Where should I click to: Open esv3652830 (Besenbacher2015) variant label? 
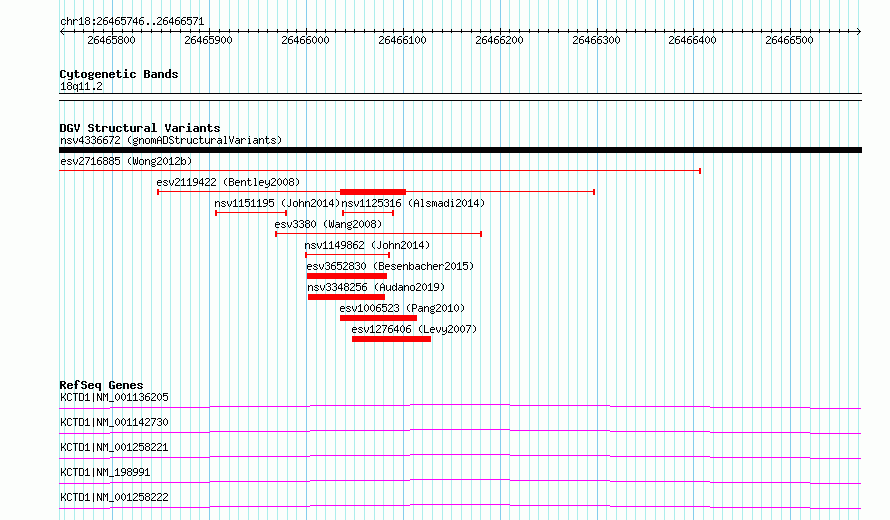pyautogui.click(x=390, y=266)
